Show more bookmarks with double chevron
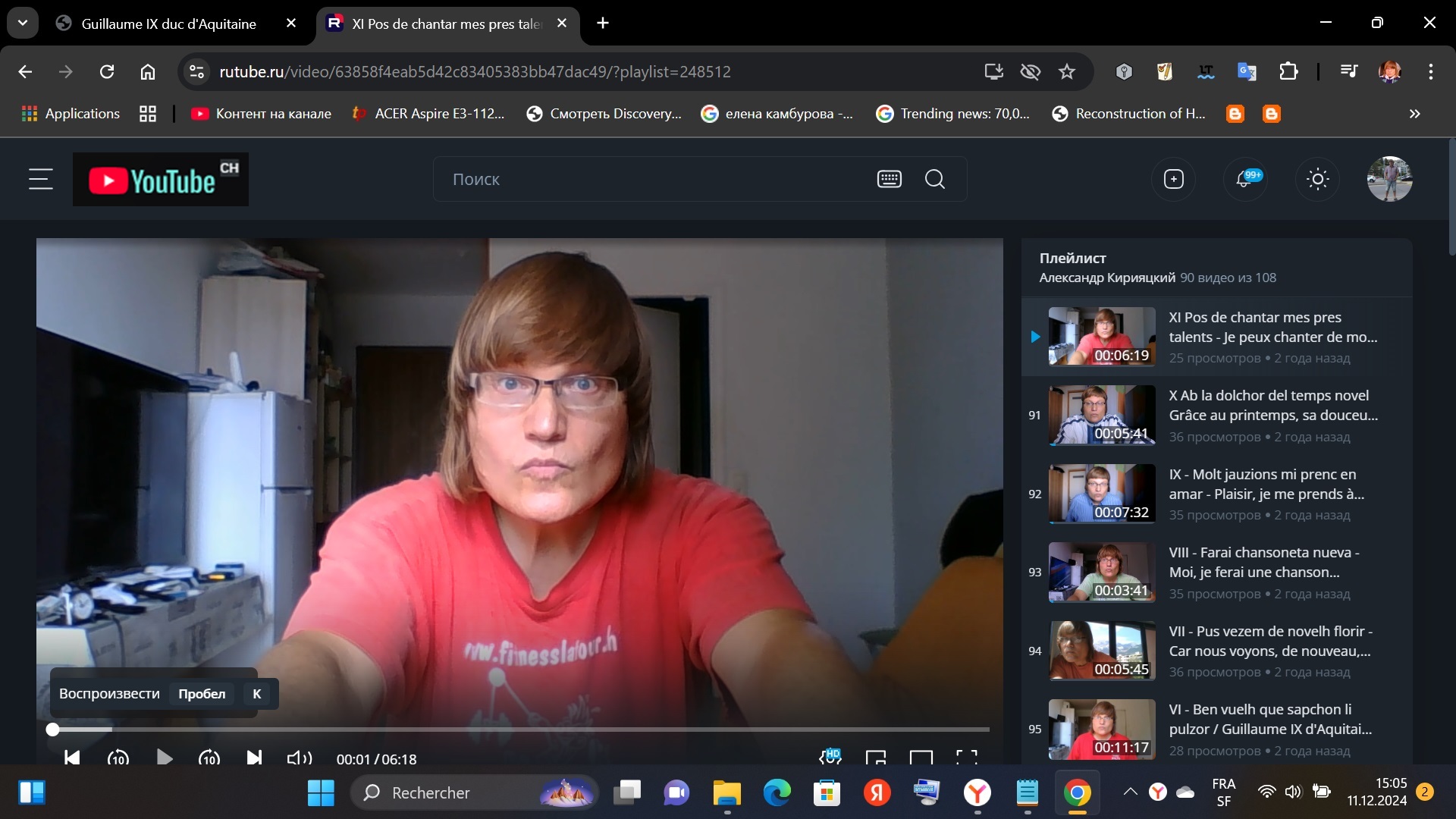This screenshot has width=1456, height=819. pyautogui.click(x=1414, y=114)
